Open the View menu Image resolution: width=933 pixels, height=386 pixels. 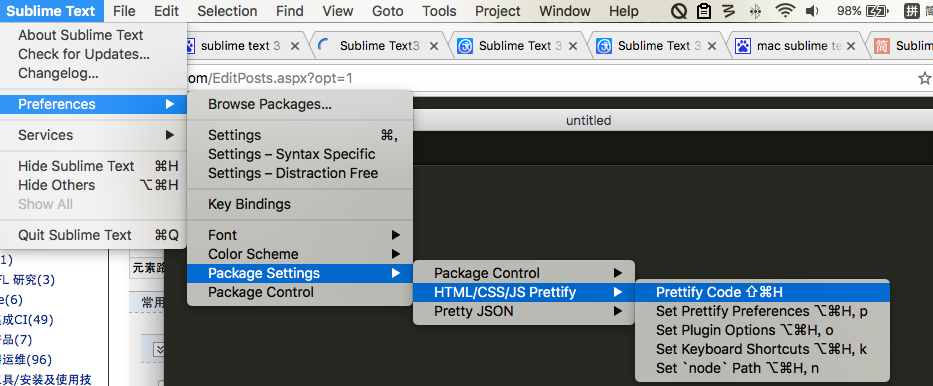(x=337, y=11)
